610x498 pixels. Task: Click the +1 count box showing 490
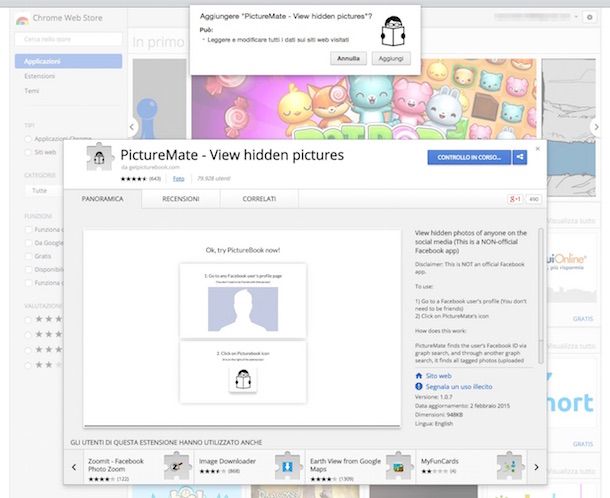pos(534,199)
